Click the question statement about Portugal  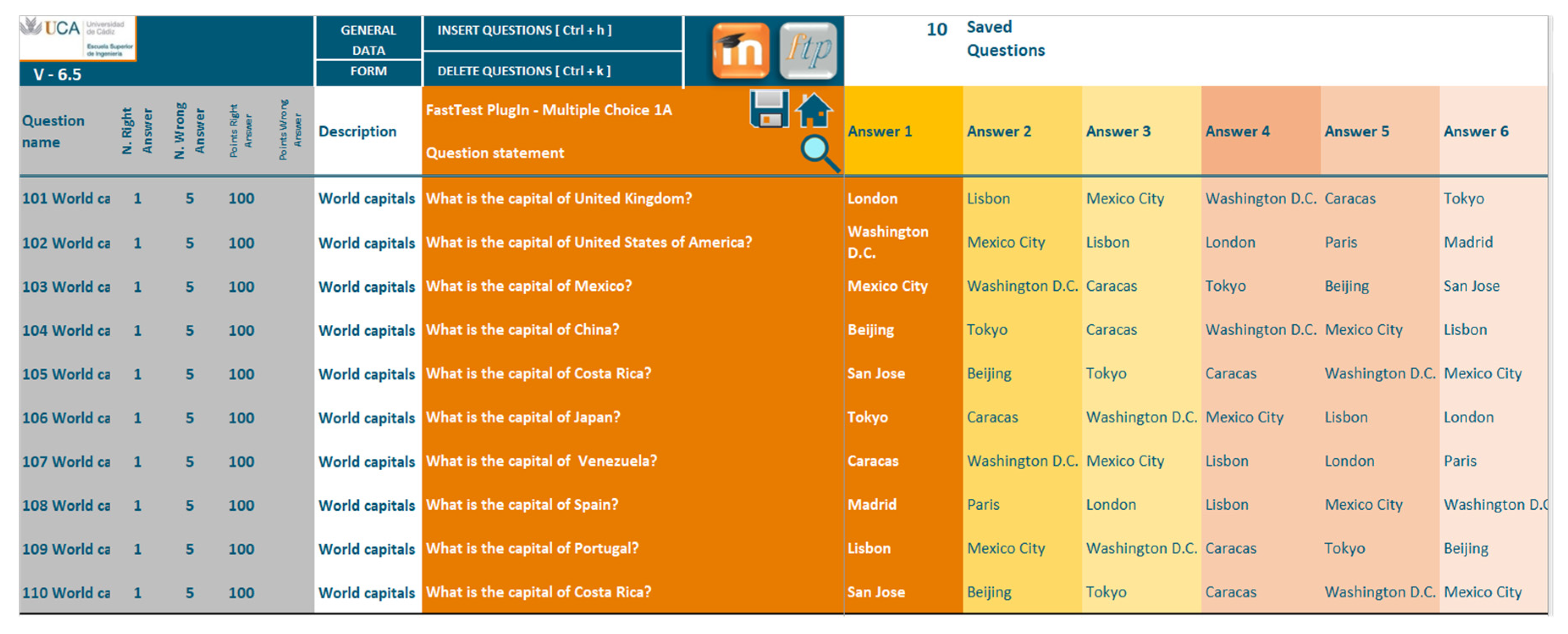click(532, 549)
